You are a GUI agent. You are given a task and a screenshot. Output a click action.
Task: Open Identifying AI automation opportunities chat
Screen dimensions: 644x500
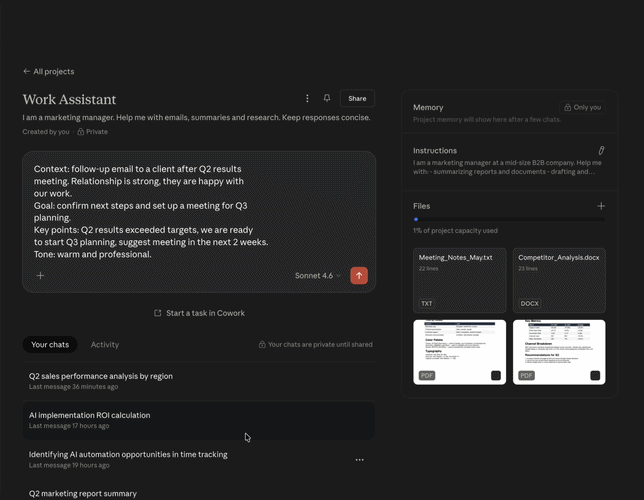pyautogui.click(x=199, y=459)
